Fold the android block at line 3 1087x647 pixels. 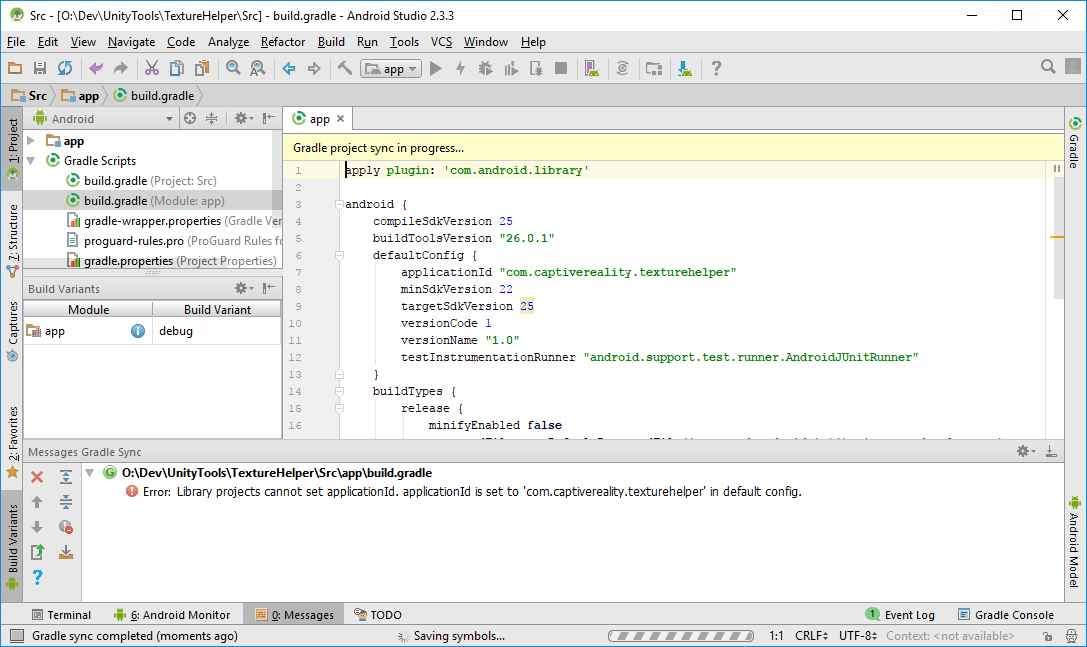click(x=339, y=205)
